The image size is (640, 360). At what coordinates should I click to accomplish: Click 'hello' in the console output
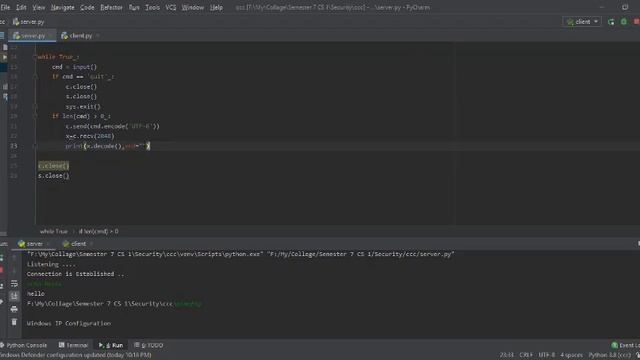coord(36,293)
